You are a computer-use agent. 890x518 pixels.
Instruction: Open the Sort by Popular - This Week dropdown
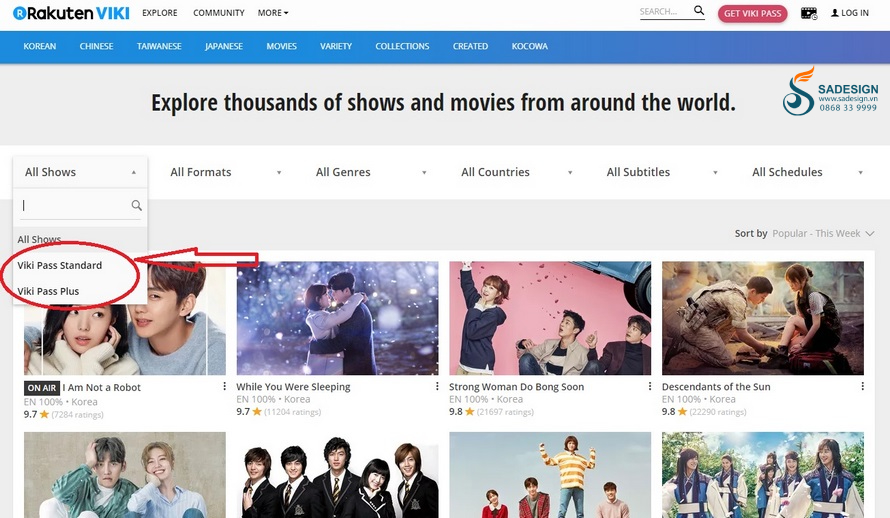[823, 233]
